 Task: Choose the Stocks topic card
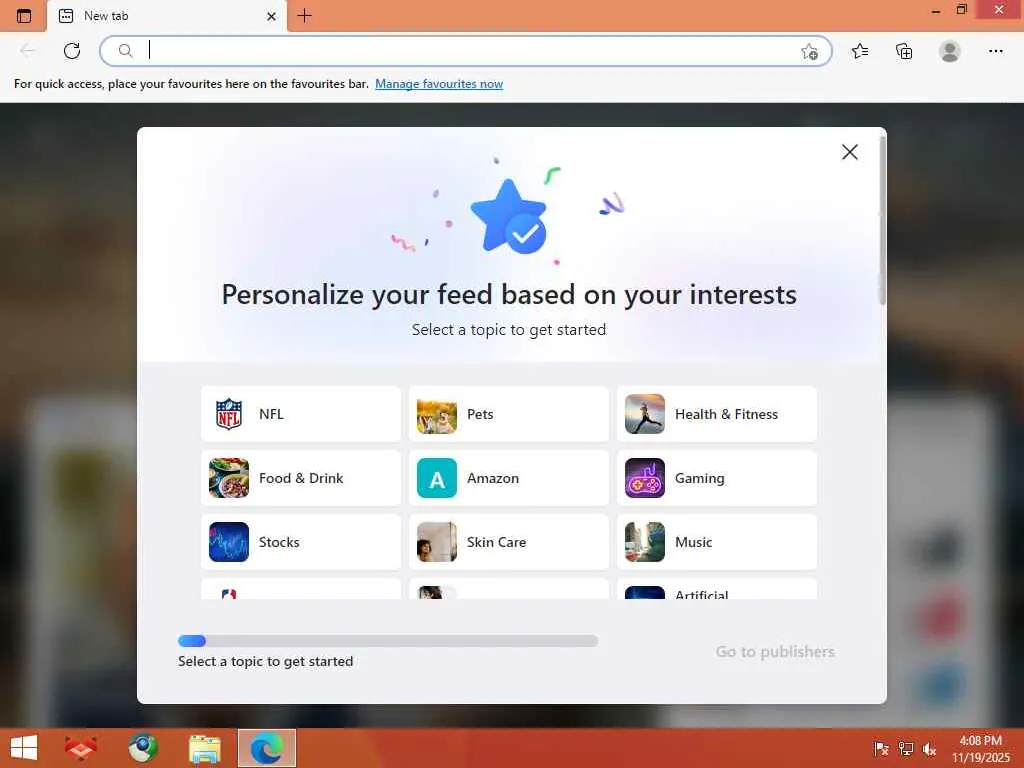tap(301, 542)
